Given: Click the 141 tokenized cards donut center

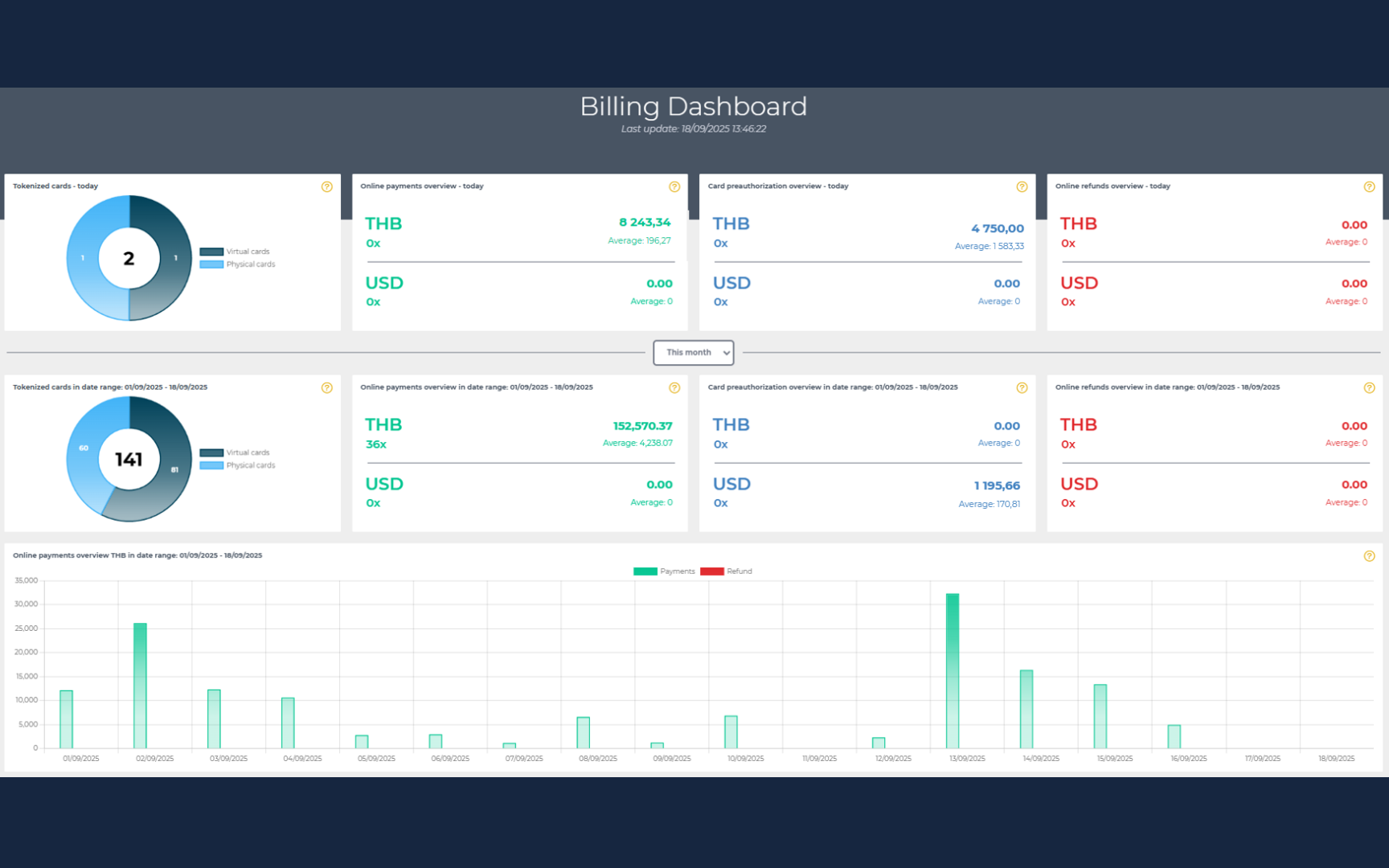Looking at the screenshot, I should coord(129,459).
